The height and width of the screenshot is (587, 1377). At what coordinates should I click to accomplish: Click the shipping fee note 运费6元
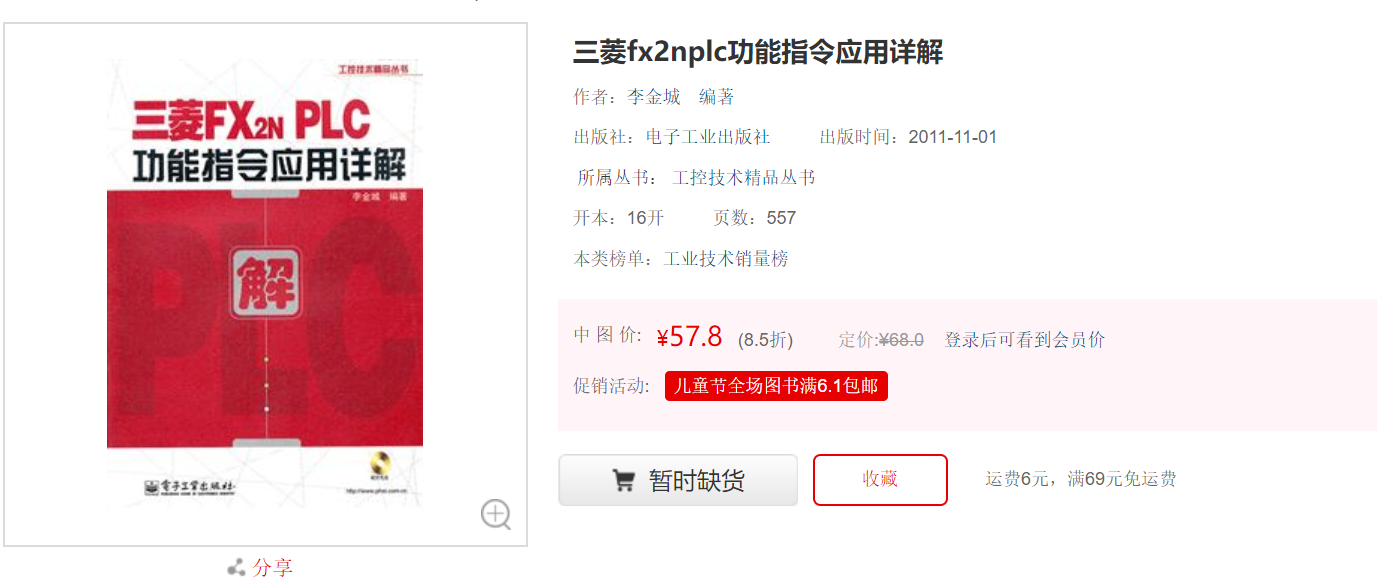click(x=1017, y=479)
